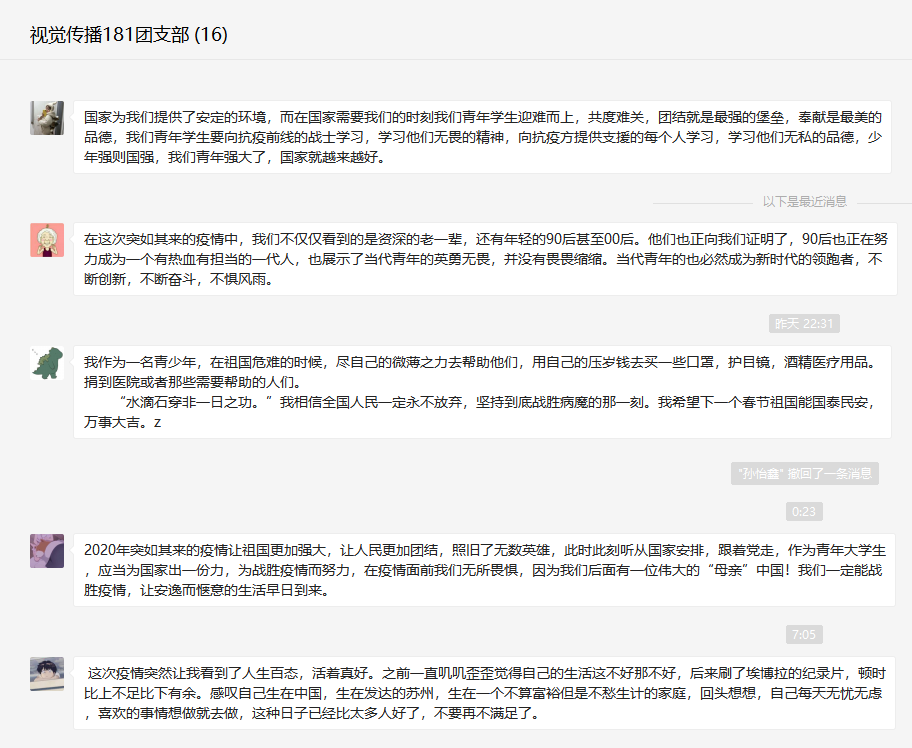Select the message starting 这次疫情突然让我看到了人生百态
912x748 pixels.
click(484, 693)
